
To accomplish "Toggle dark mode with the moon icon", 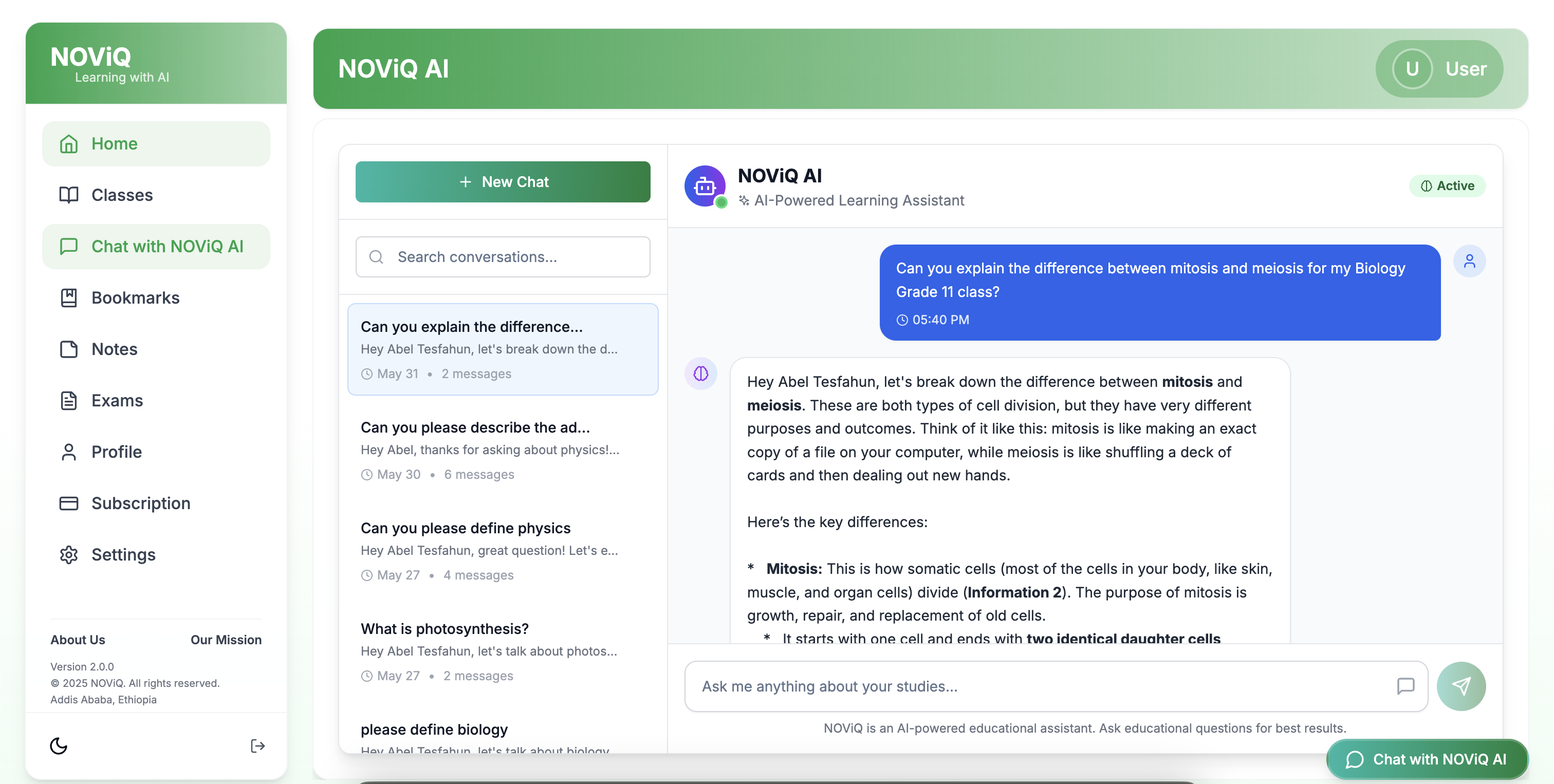I will coord(59,746).
